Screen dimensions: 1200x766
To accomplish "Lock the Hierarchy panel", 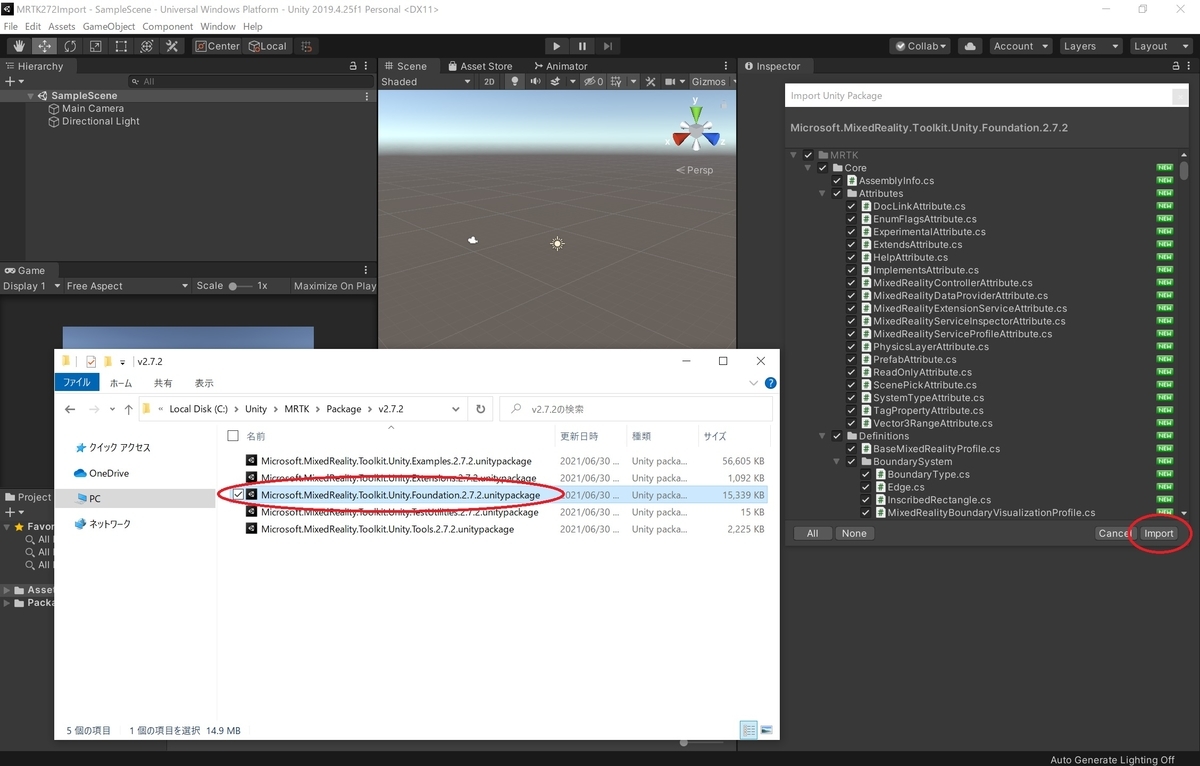I will coord(352,66).
